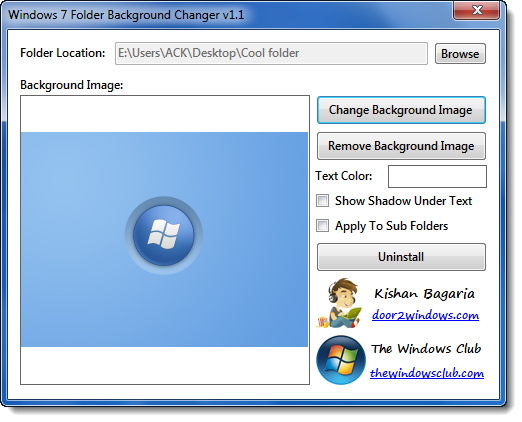Screen dimensions: 522x422
Task: Select the Folder Location path field
Action: point(271,53)
